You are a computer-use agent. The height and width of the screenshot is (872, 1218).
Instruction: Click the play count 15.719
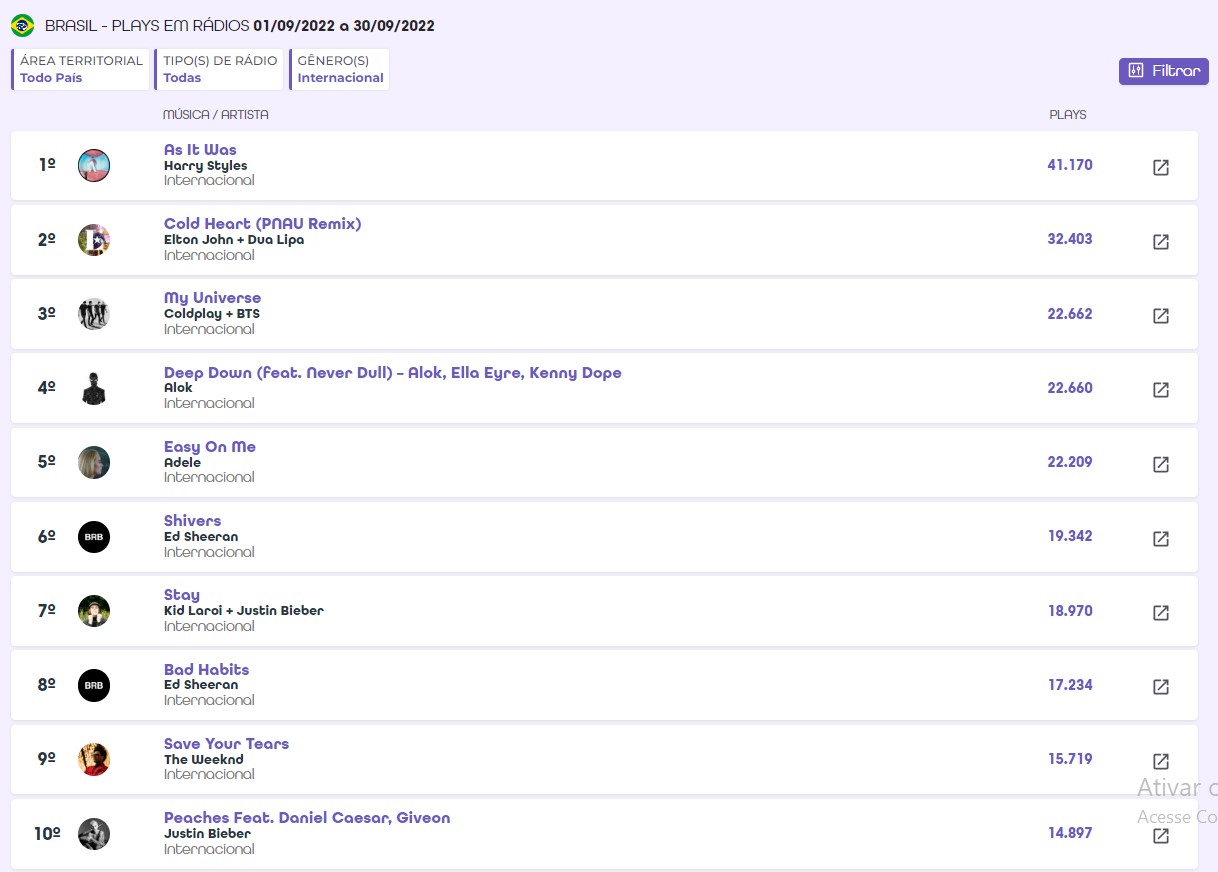[1070, 759]
